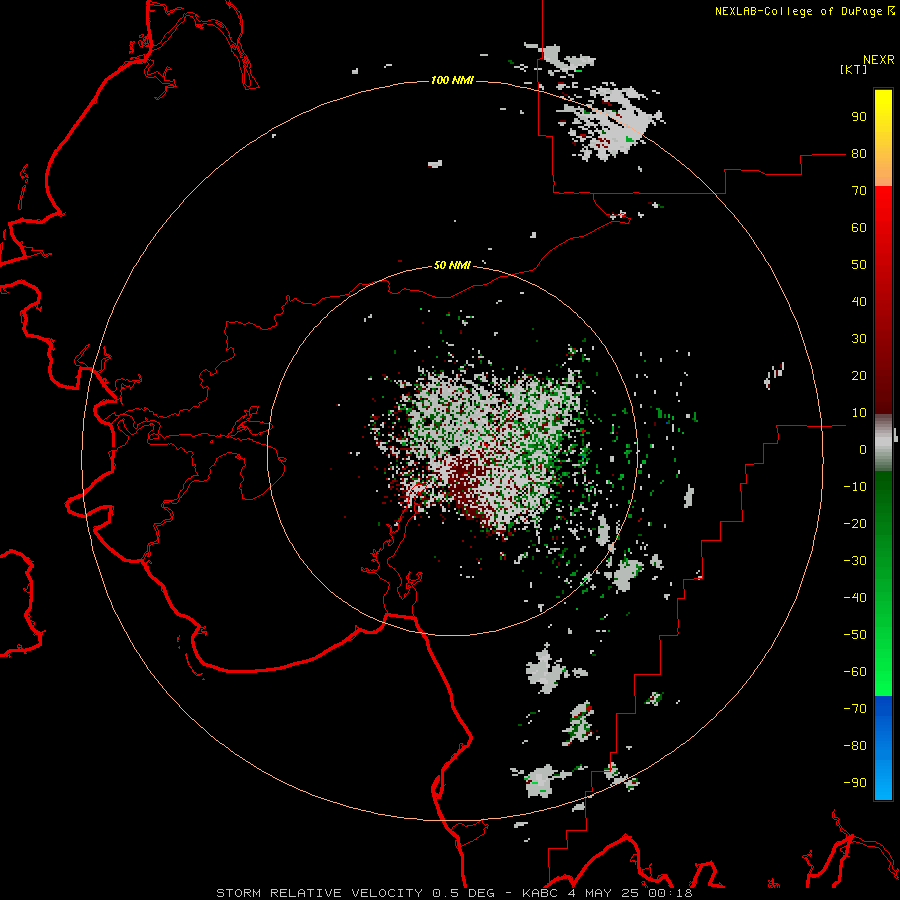Click the 40 value on the velocity scale
900x900 pixels.
(x=859, y=302)
